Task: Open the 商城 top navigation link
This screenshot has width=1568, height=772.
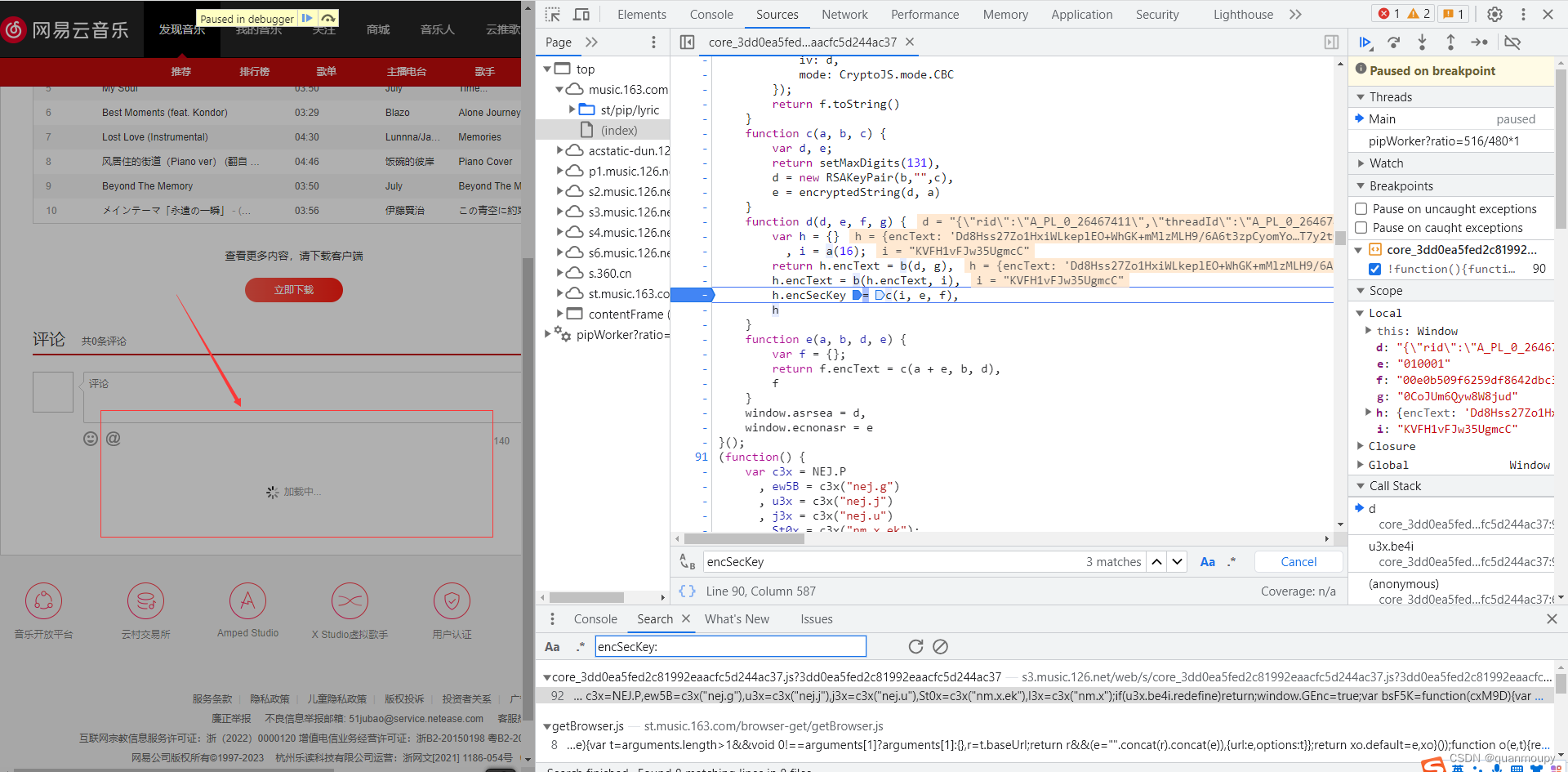Action: [378, 29]
